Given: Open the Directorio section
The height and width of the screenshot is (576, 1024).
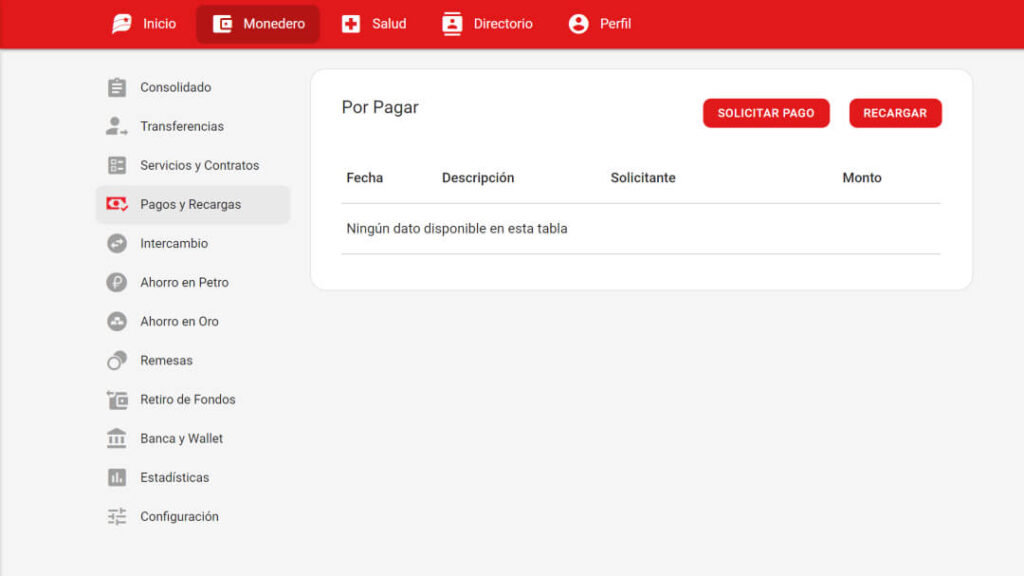Looking at the screenshot, I should [x=487, y=23].
